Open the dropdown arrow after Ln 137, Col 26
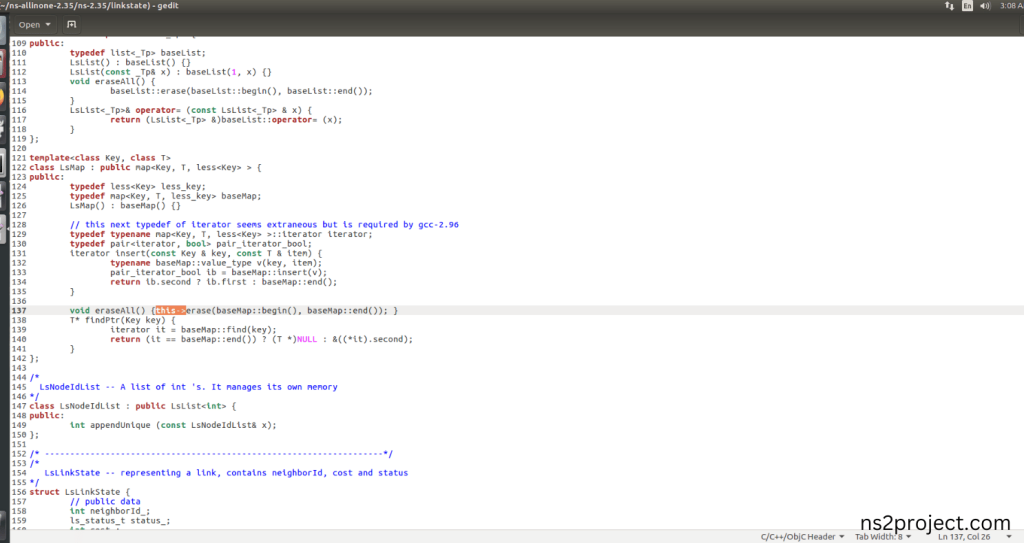The image size is (1024, 543). (x=1009, y=536)
